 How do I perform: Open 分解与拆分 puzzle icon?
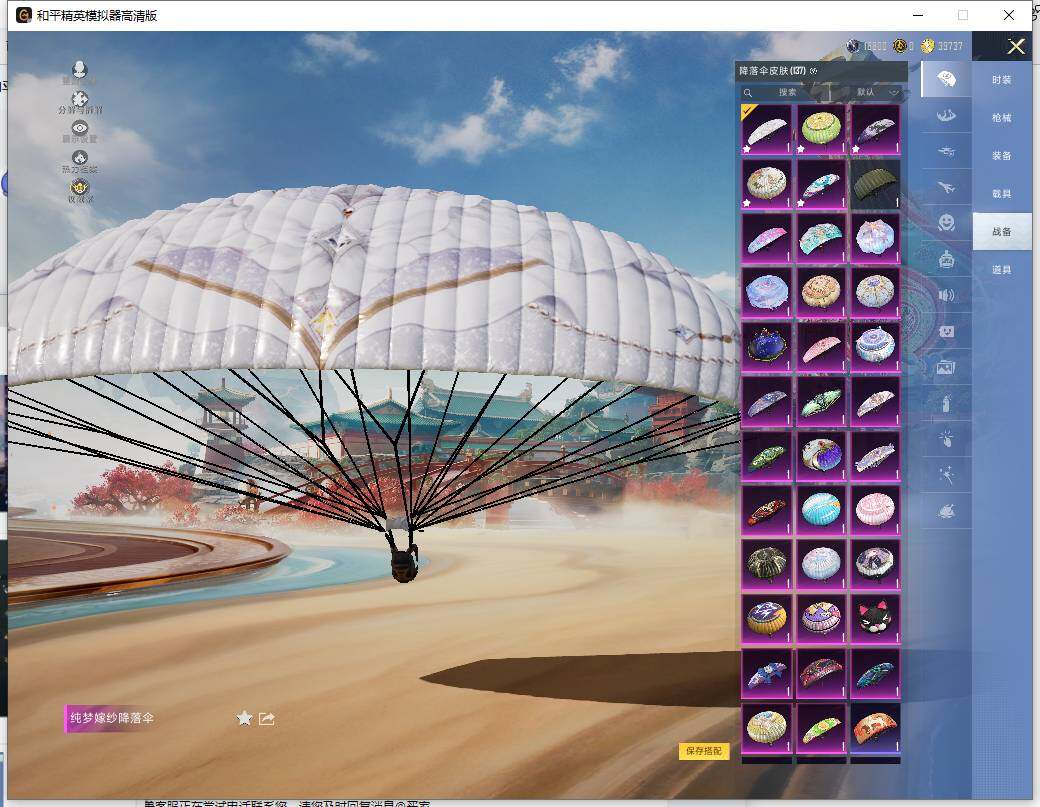(x=80, y=99)
